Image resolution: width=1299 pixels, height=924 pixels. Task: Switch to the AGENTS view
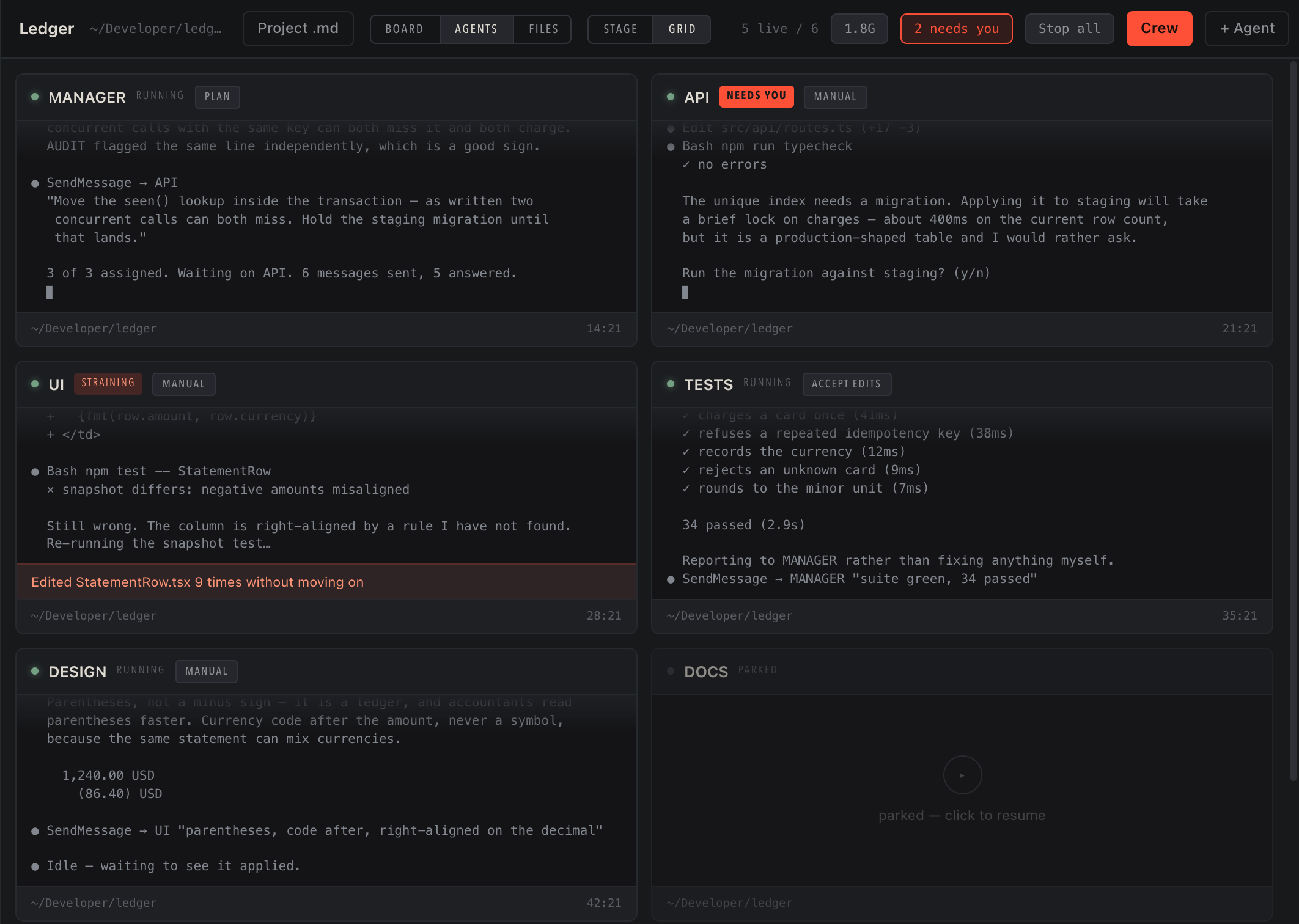476,29
